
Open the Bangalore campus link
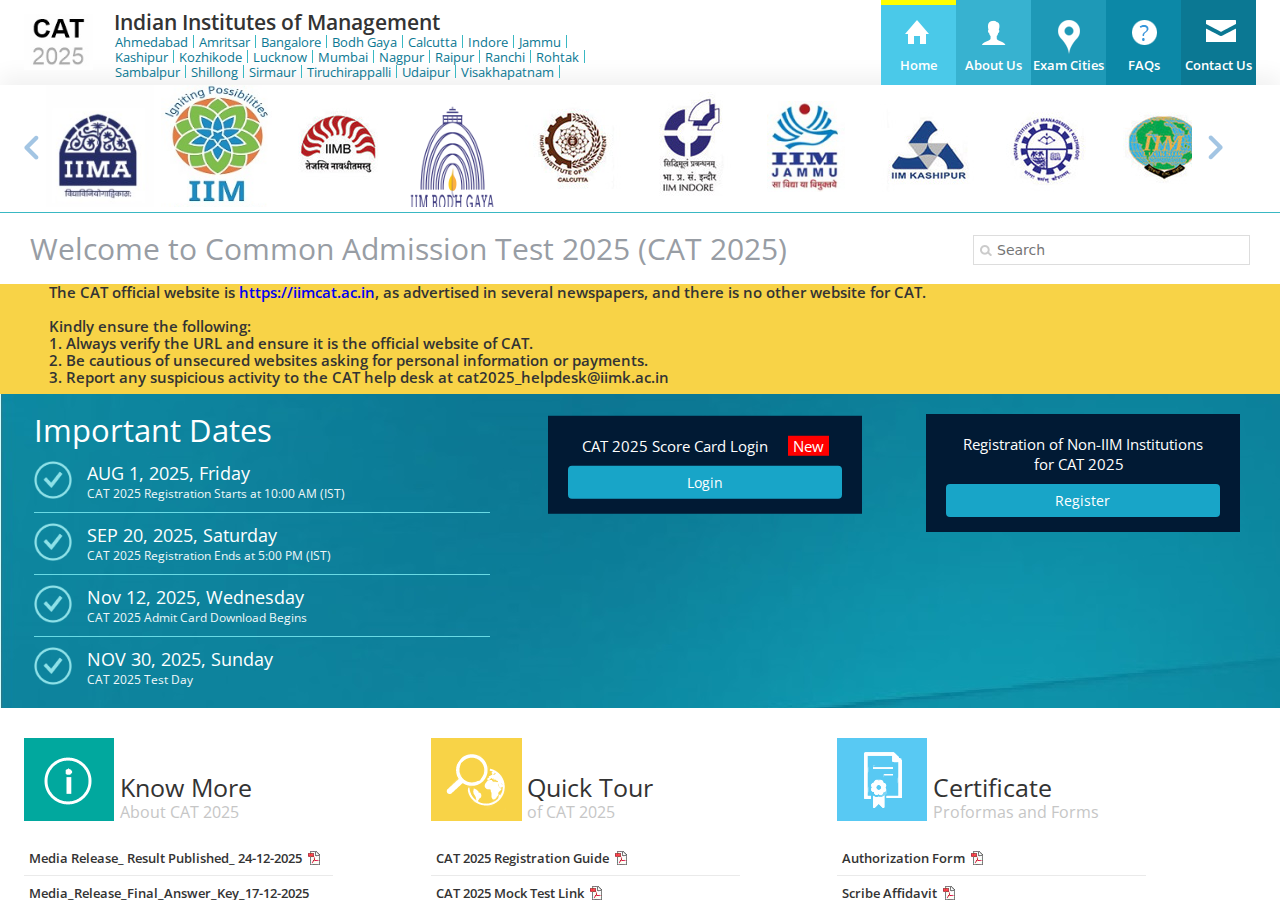click(291, 42)
